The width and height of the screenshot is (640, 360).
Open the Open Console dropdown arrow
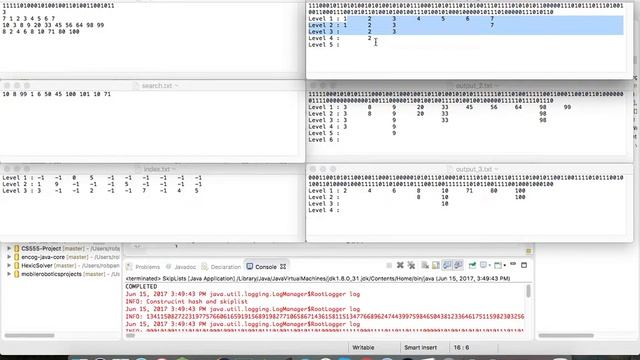[x=504, y=266]
